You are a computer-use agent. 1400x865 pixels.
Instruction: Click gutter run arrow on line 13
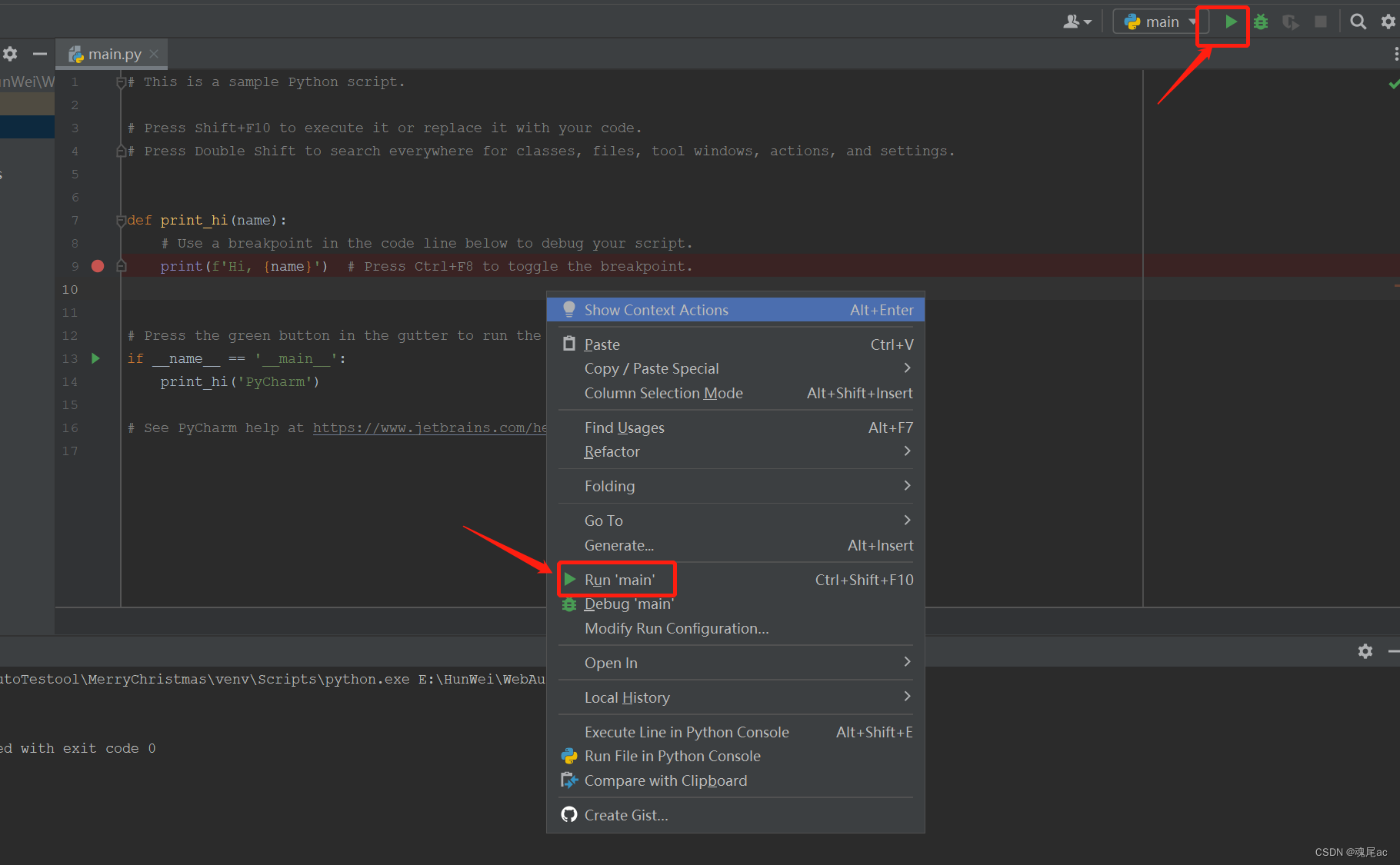[96, 358]
